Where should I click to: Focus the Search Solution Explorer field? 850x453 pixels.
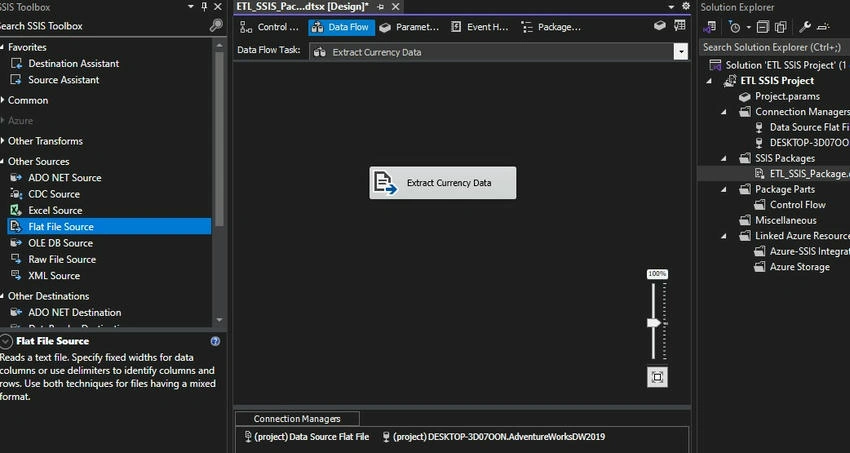tap(775, 47)
